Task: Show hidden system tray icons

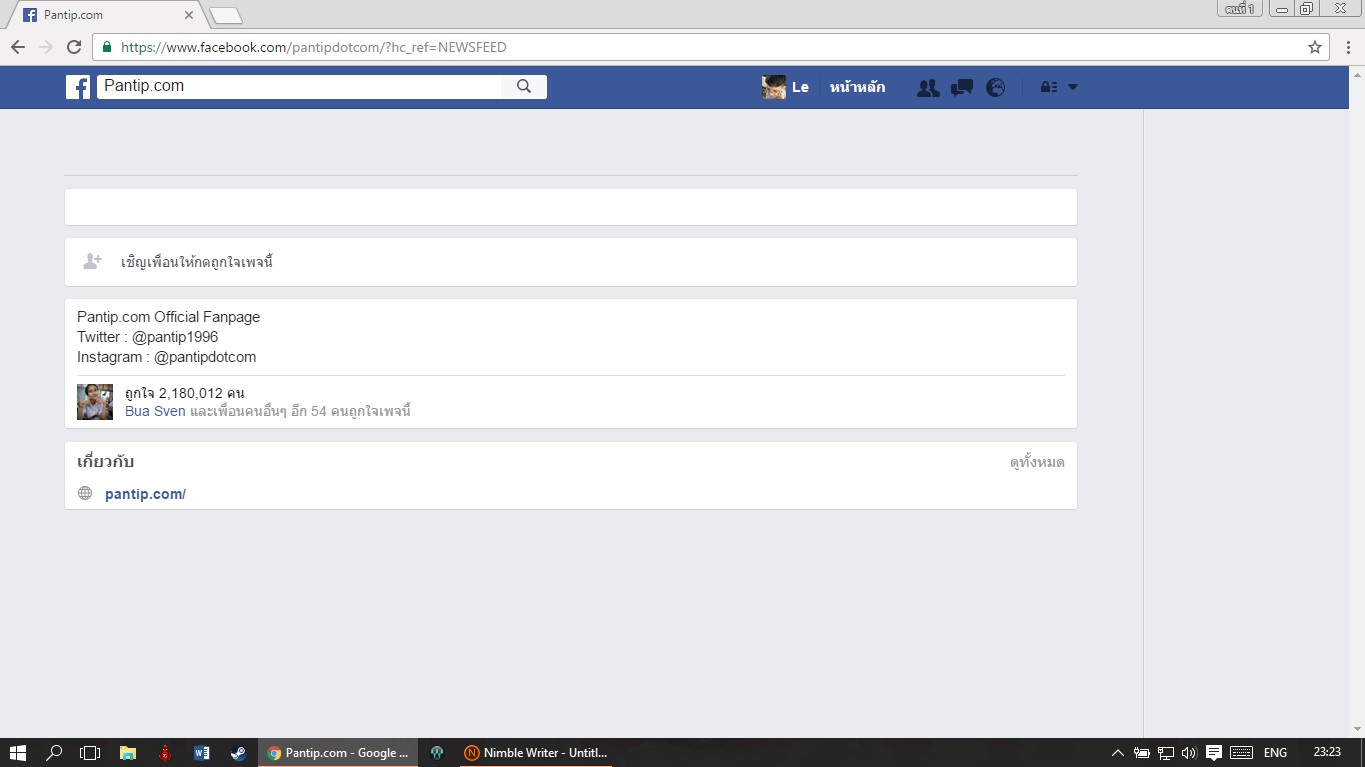Action: coord(1117,753)
